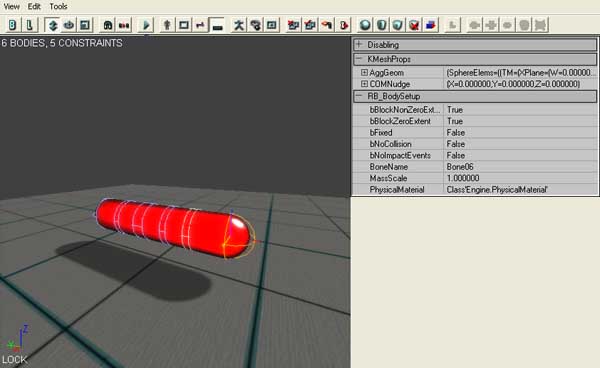Image resolution: width=600 pixels, height=368 pixels.
Task: Click the red capsule body in viewport
Action: point(172,228)
